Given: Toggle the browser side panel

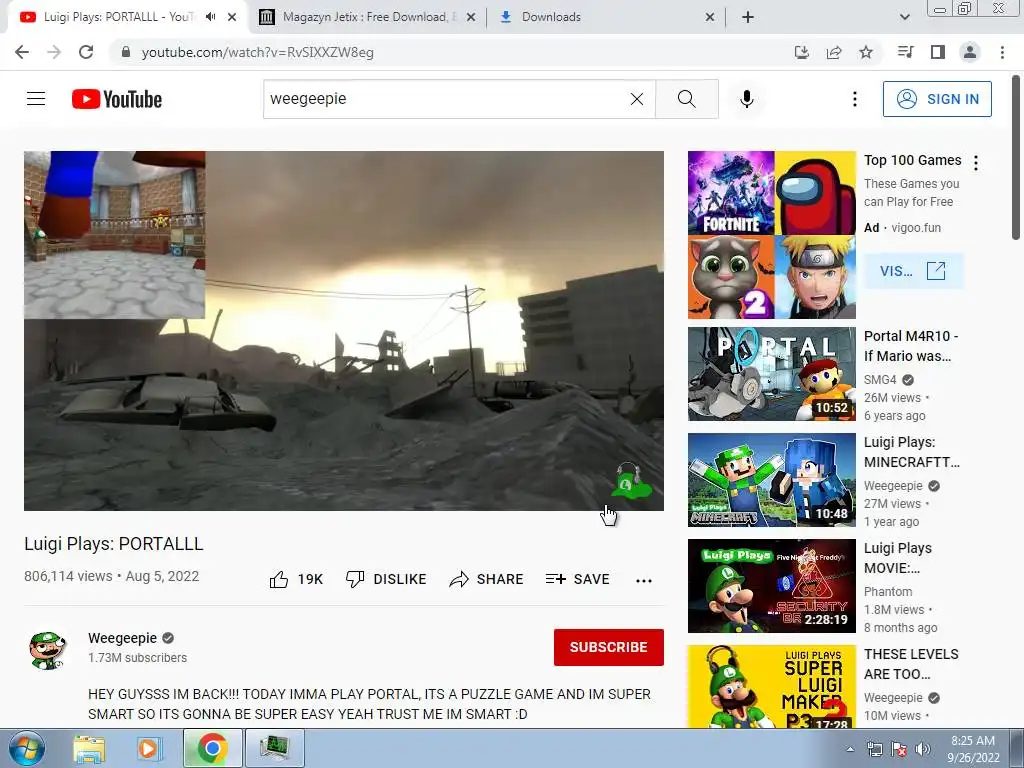Looking at the screenshot, I should [x=938, y=52].
